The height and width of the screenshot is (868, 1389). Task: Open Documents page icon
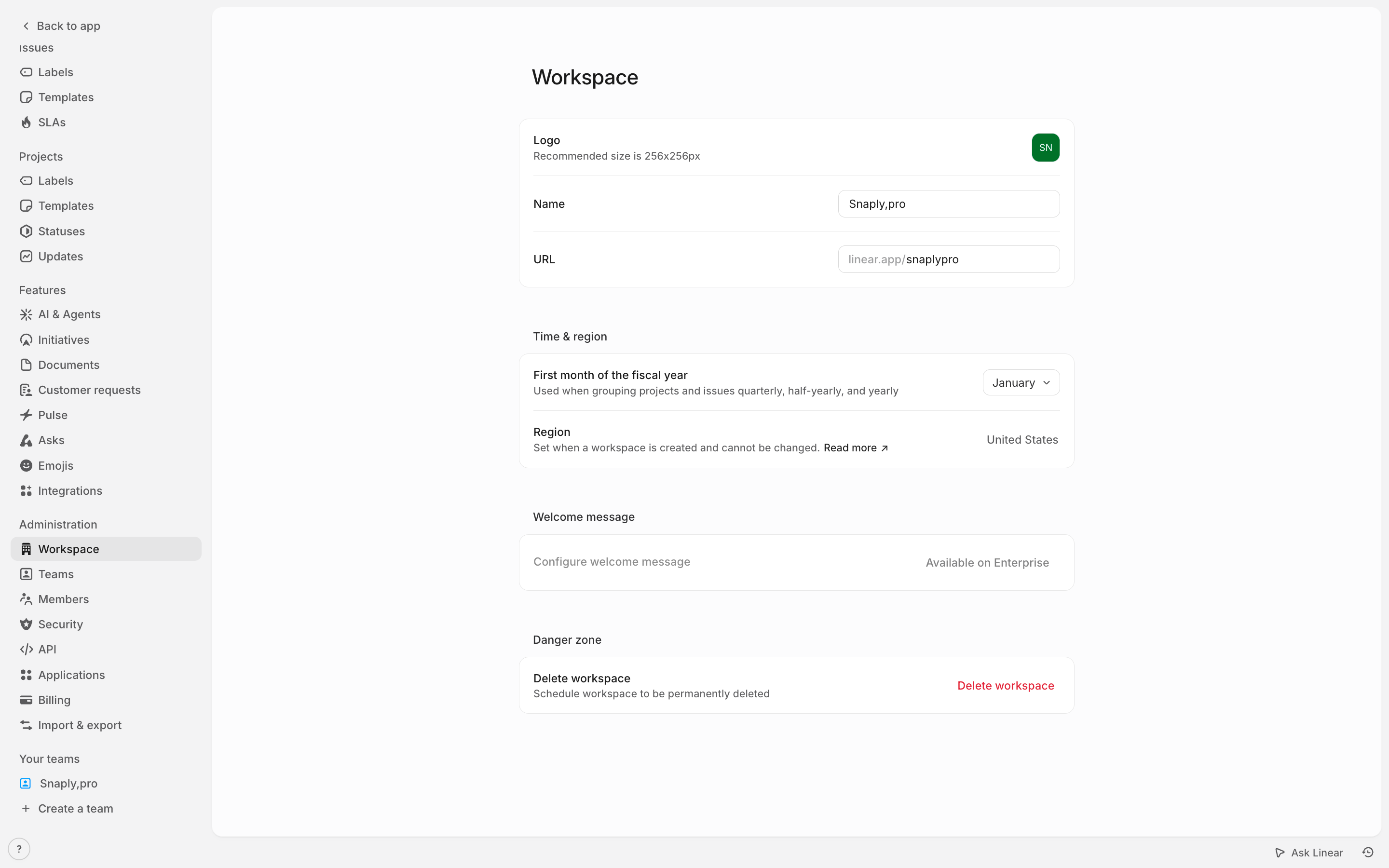tap(26, 365)
